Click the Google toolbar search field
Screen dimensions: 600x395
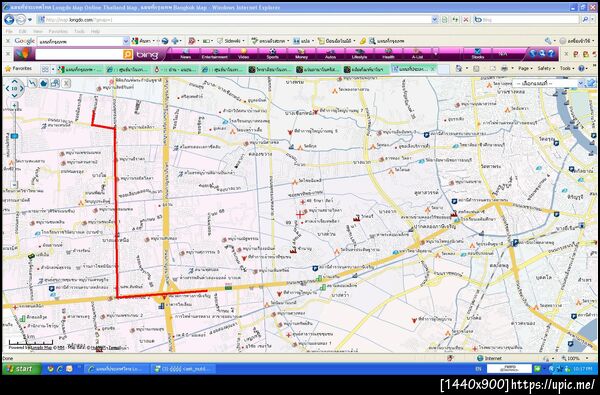pyautogui.click(x=83, y=41)
